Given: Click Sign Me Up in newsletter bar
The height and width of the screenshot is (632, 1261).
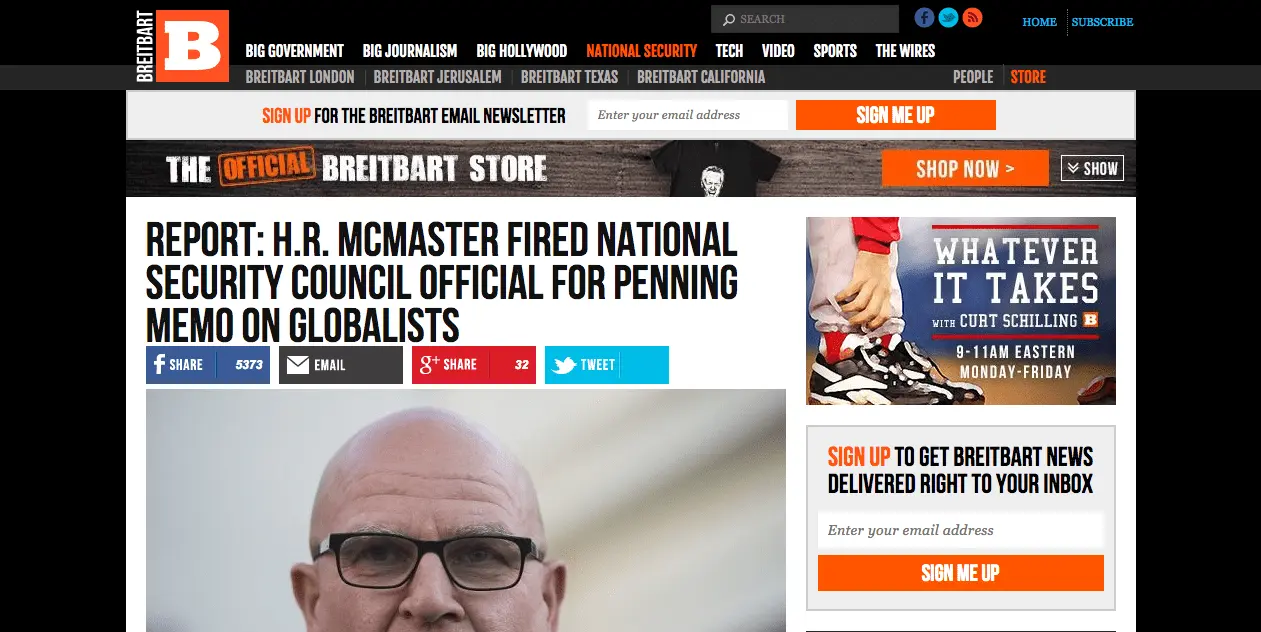Looking at the screenshot, I should (x=896, y=115).
